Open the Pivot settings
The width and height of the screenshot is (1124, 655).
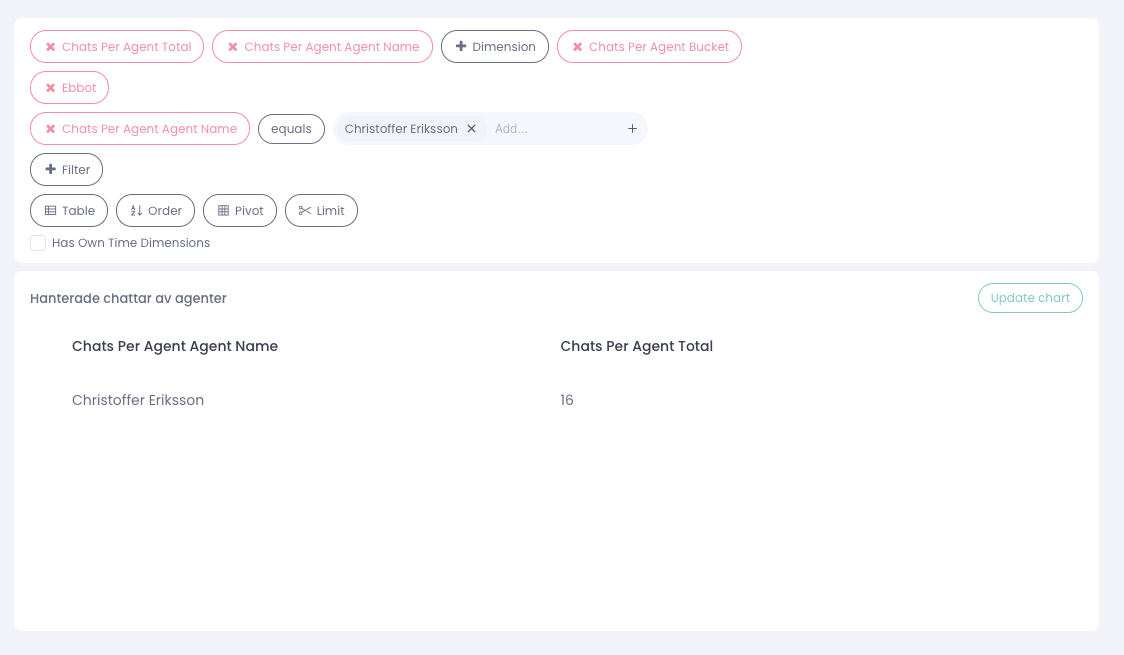tap(240, 211)
